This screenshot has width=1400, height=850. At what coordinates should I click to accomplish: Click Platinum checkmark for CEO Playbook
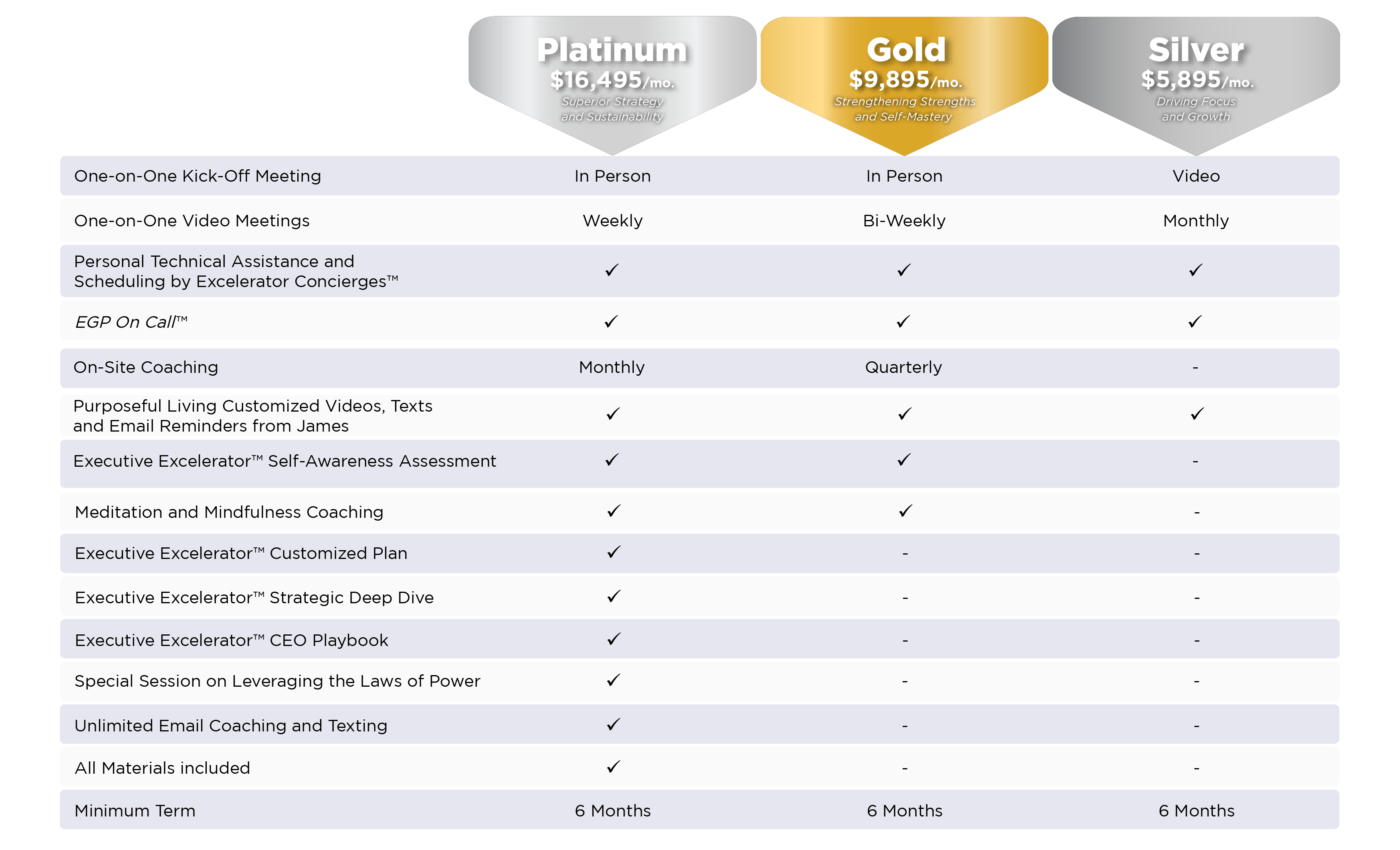pyautogui.click(x=614, y=639)
